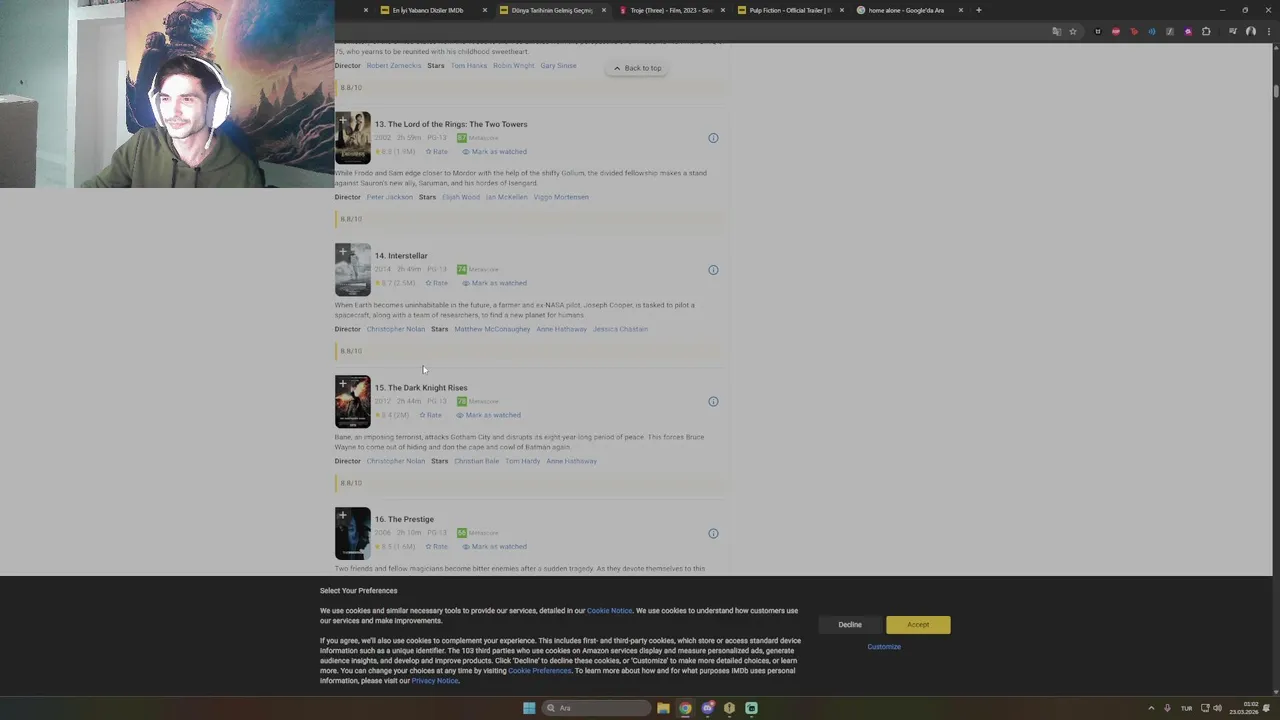The width and height of the screenshot is (1280, 720).
Task: Open '13. The Lord of the Rings: The Two Towers'
Action: coord(451,124)
